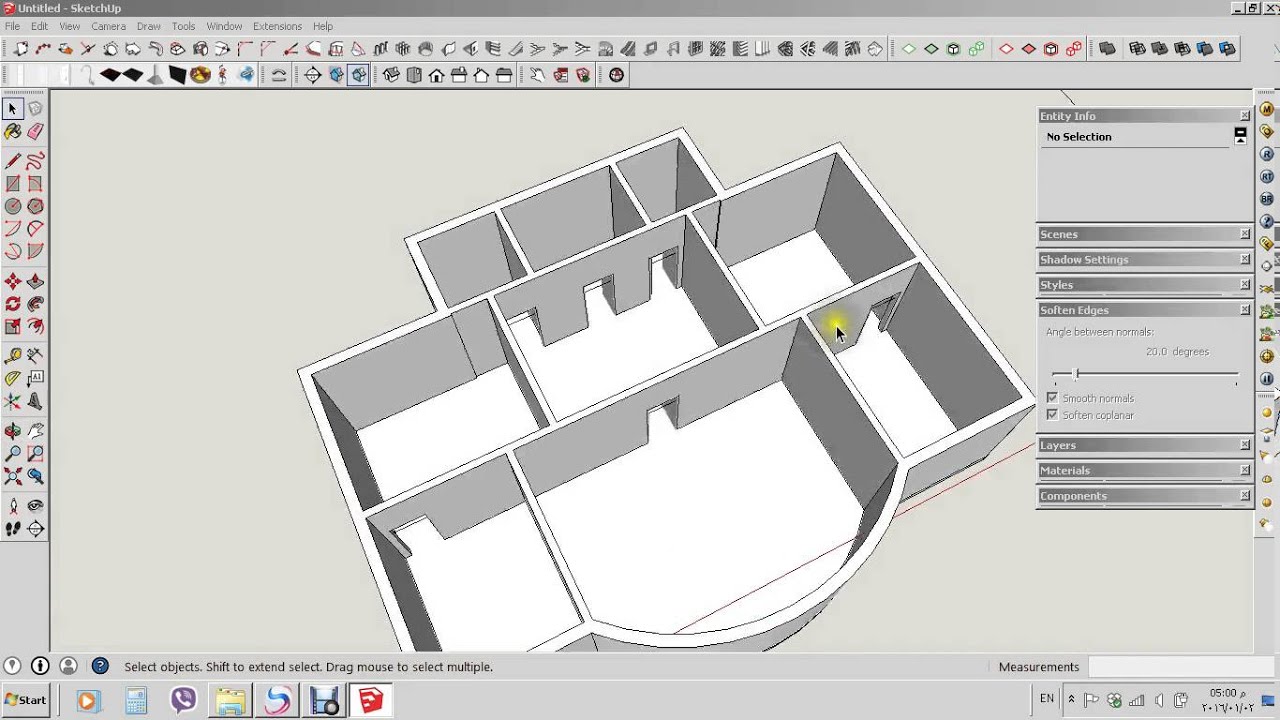Toggle Soften coplanar checkbox

click(1052, 415)
